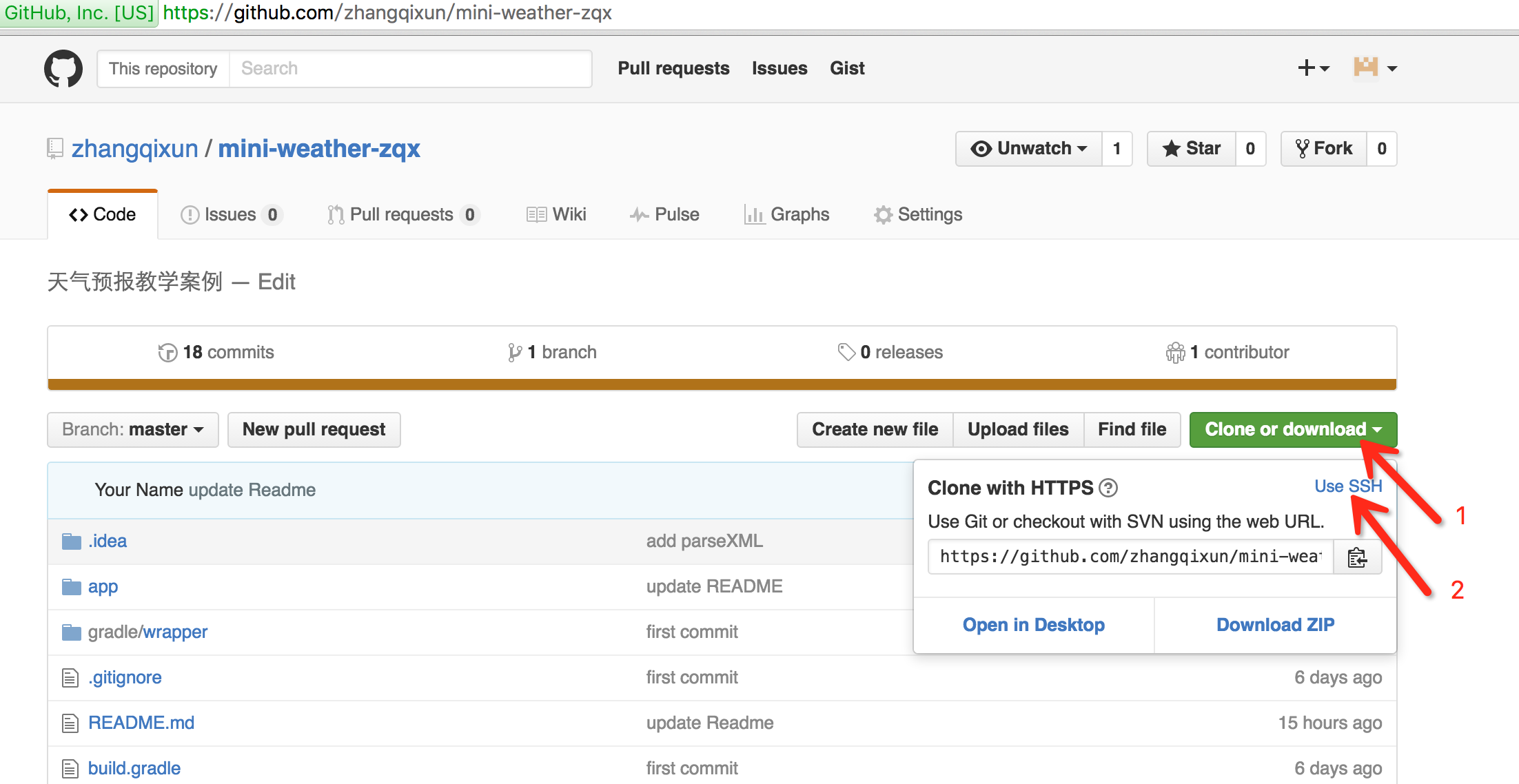Switch clone method via Use SSH
This screenshot has width=1519, height=784.
1348,486
